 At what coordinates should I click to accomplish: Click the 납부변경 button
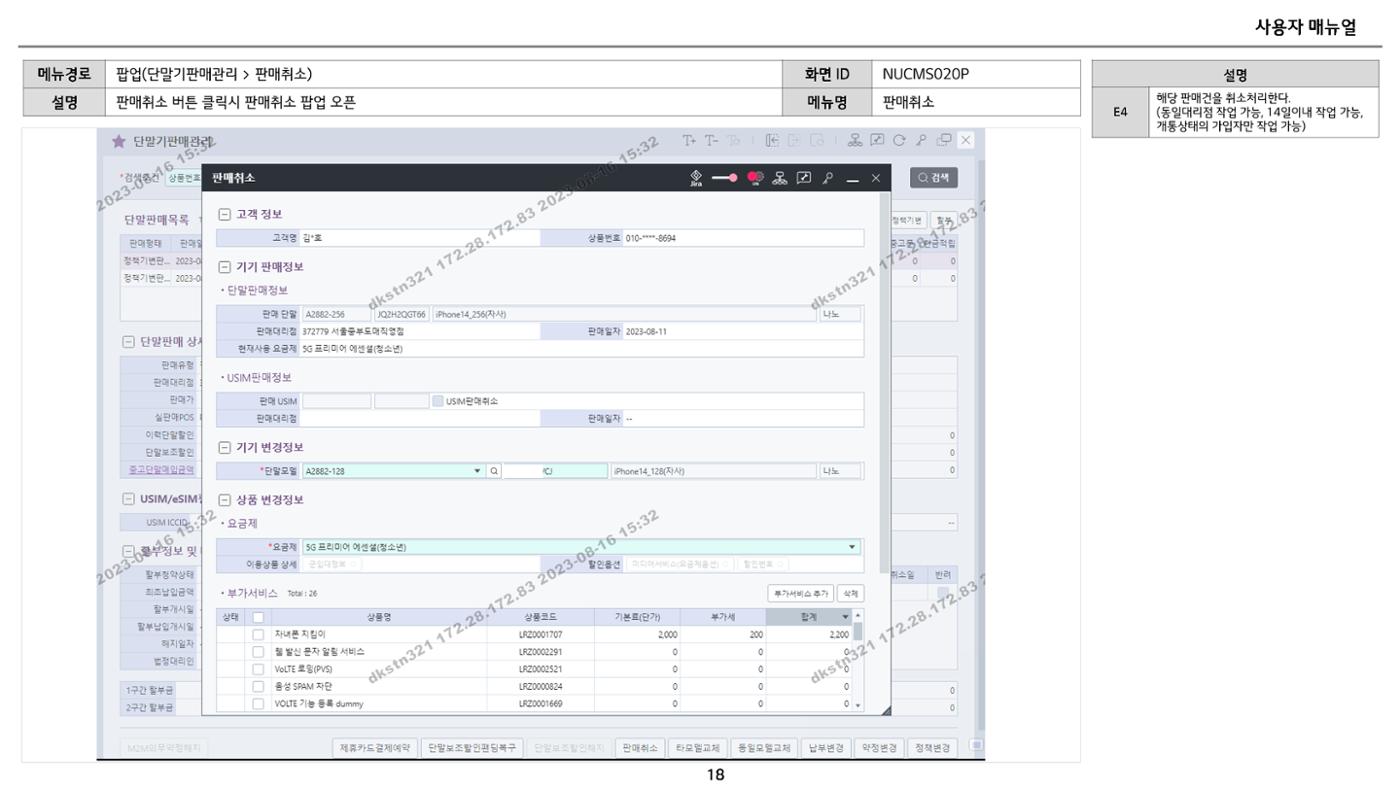(825, 747)
